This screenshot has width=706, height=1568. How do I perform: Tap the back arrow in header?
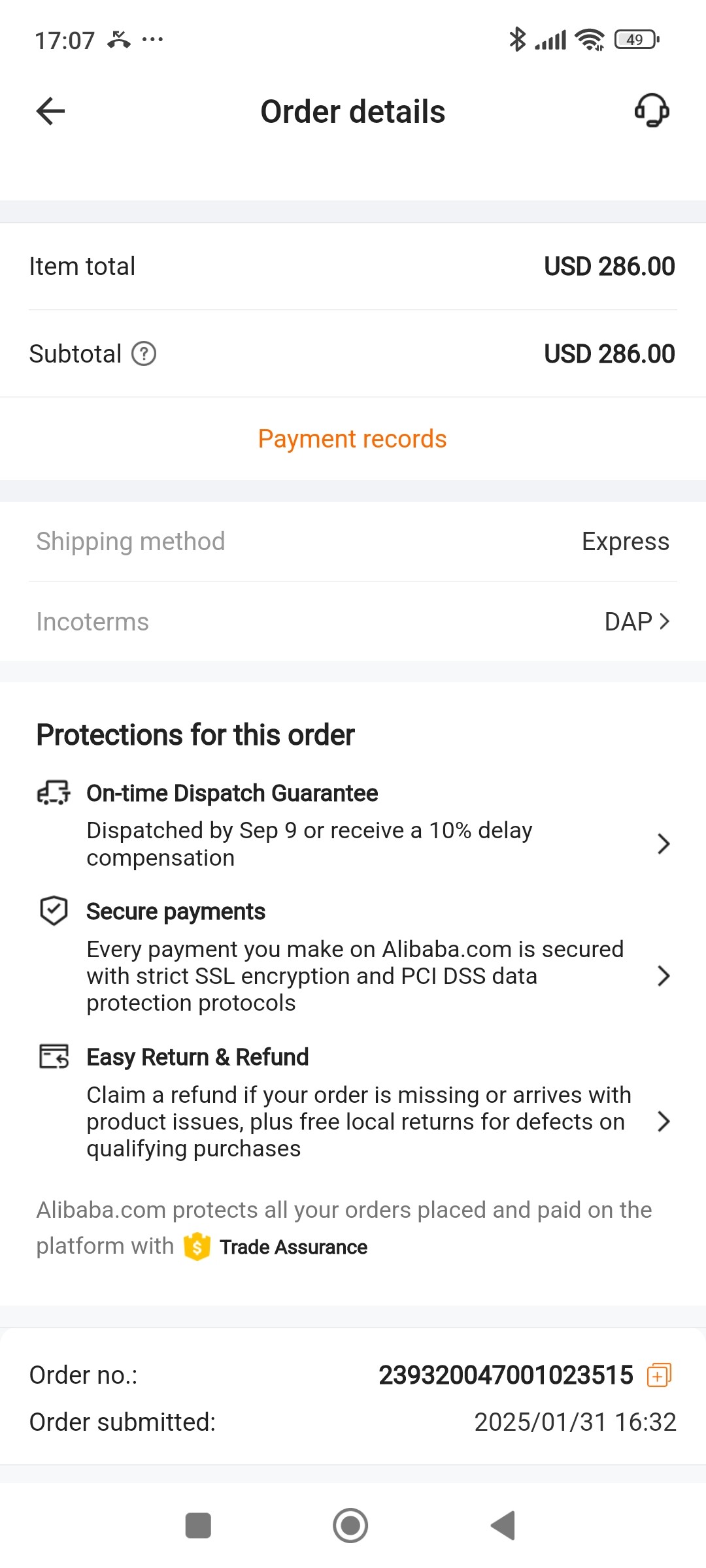tap(50, 111)
